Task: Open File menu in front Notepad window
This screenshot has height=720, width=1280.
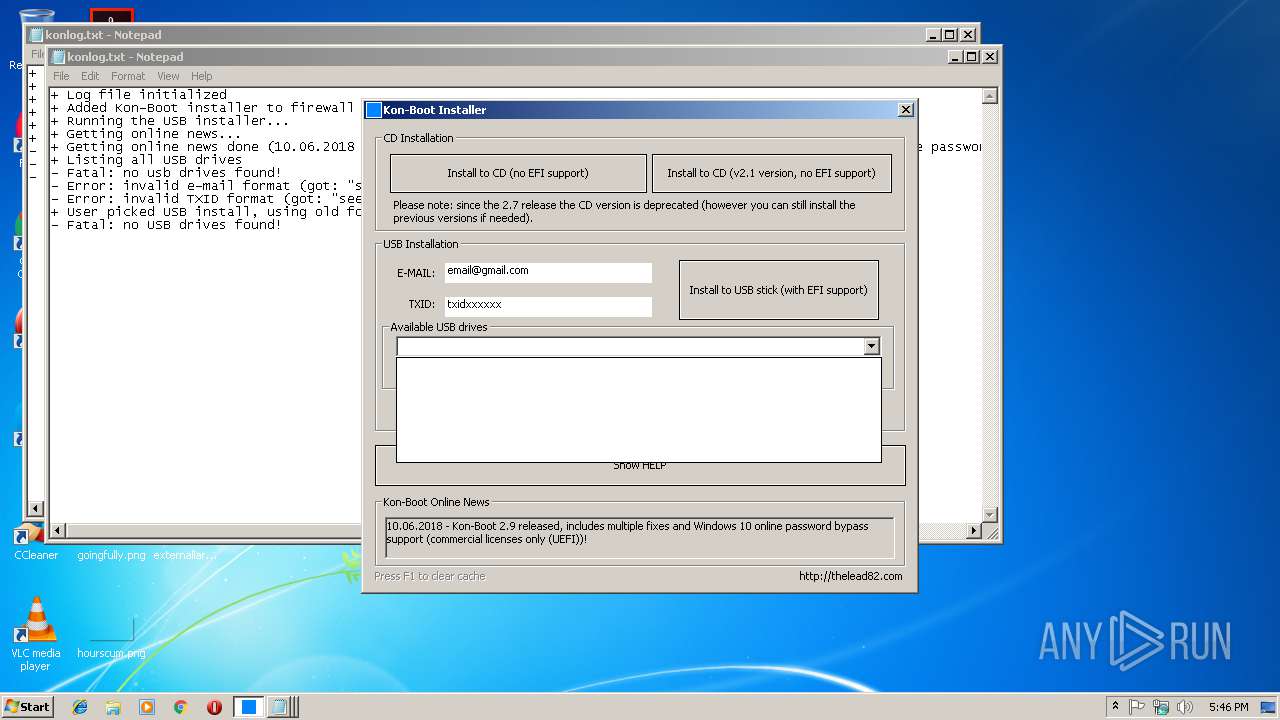Action: pos(61,76)
